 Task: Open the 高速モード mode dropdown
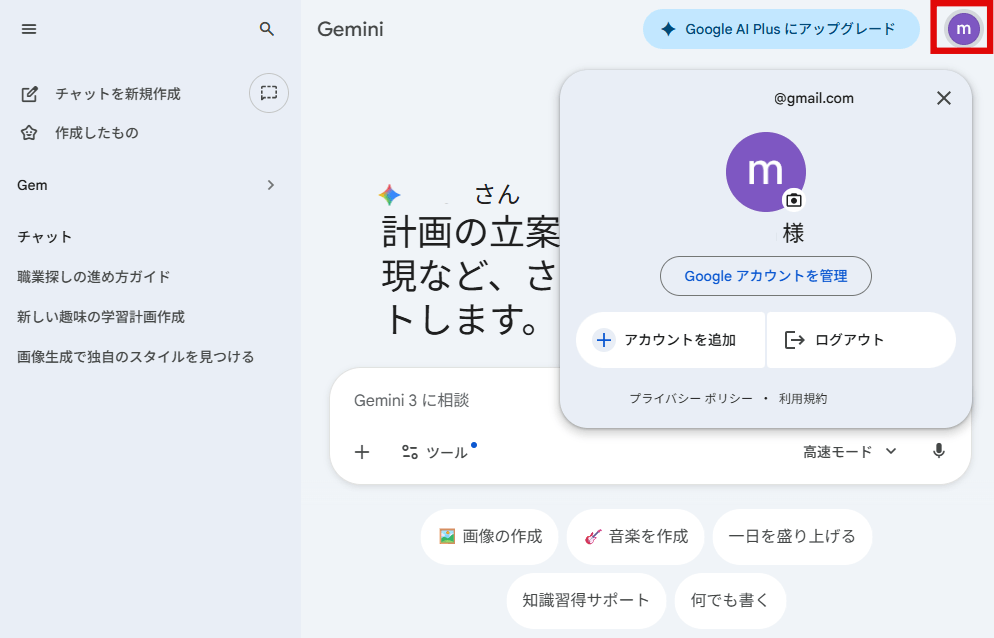pos(849,452)
